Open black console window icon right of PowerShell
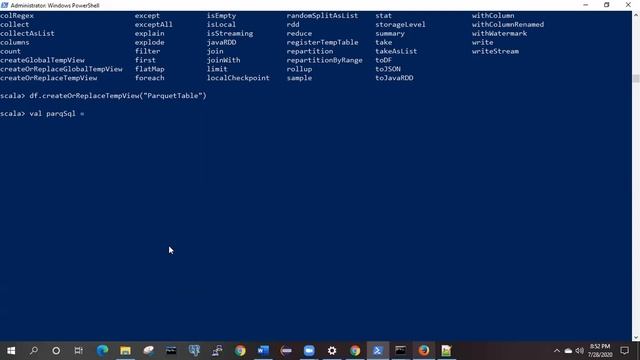 (x=400, y=351)
